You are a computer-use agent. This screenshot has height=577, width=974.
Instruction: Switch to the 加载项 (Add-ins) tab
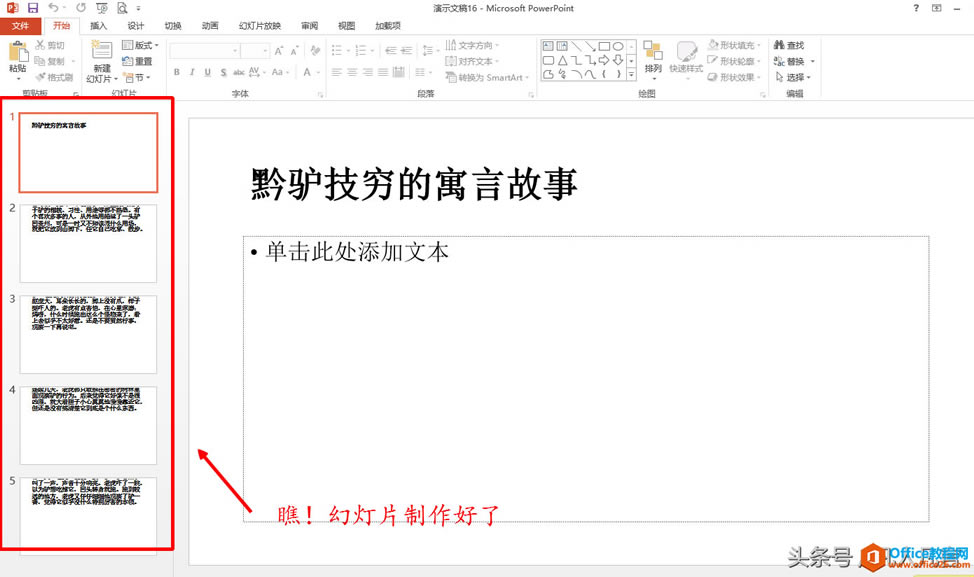pos(388,26)
